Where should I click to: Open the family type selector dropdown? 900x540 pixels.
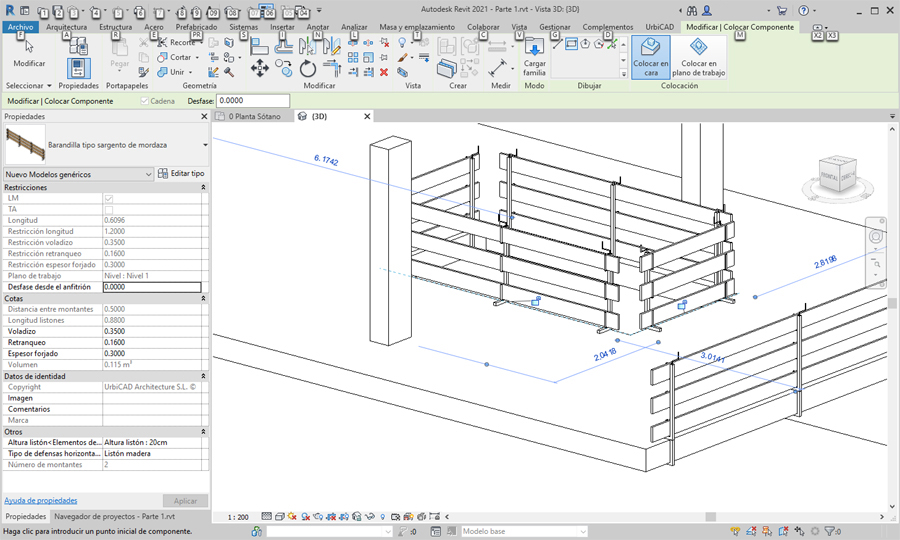point(204,145)
